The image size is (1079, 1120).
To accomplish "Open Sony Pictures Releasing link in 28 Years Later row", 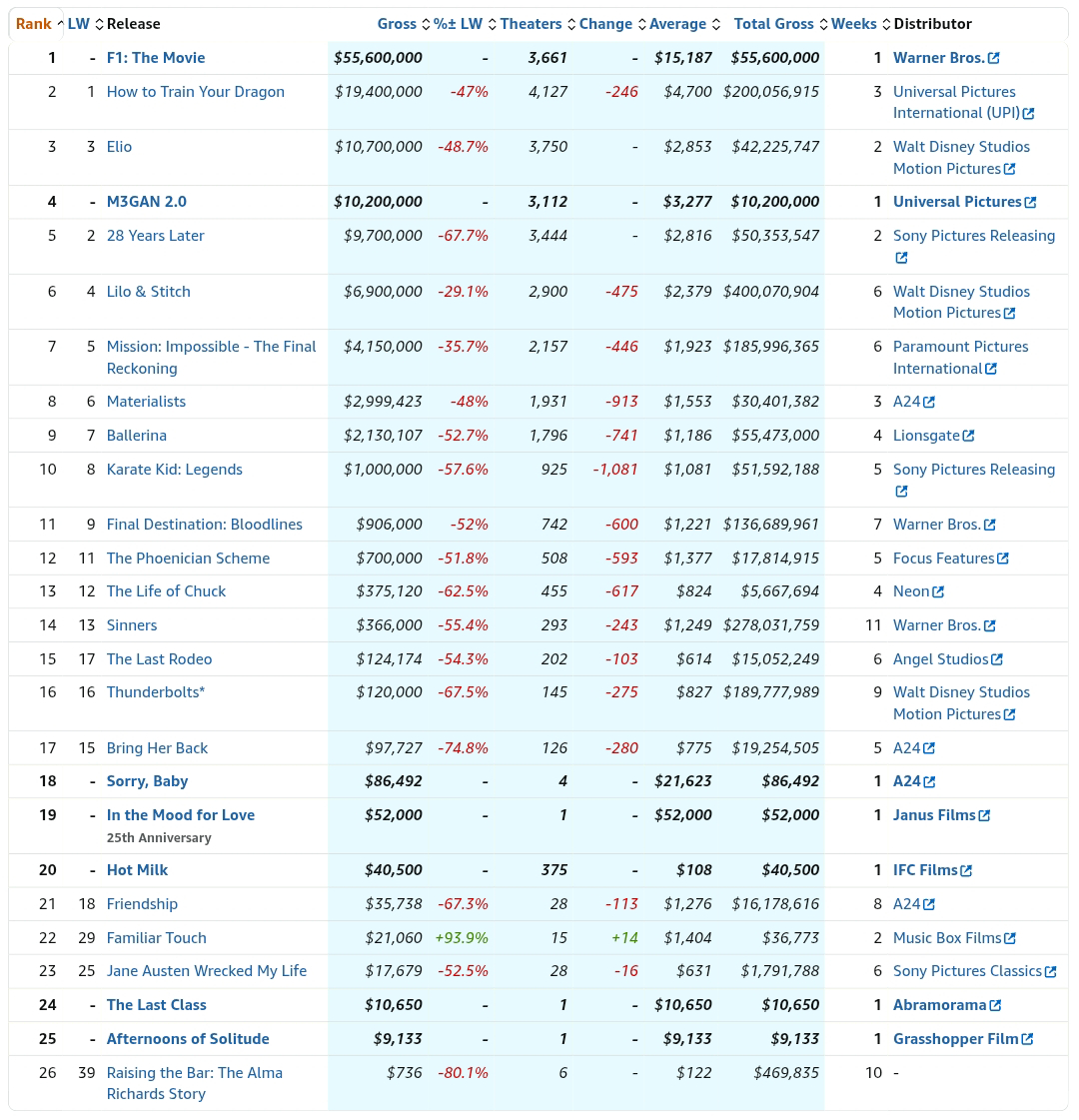I will tap(974, 236).
